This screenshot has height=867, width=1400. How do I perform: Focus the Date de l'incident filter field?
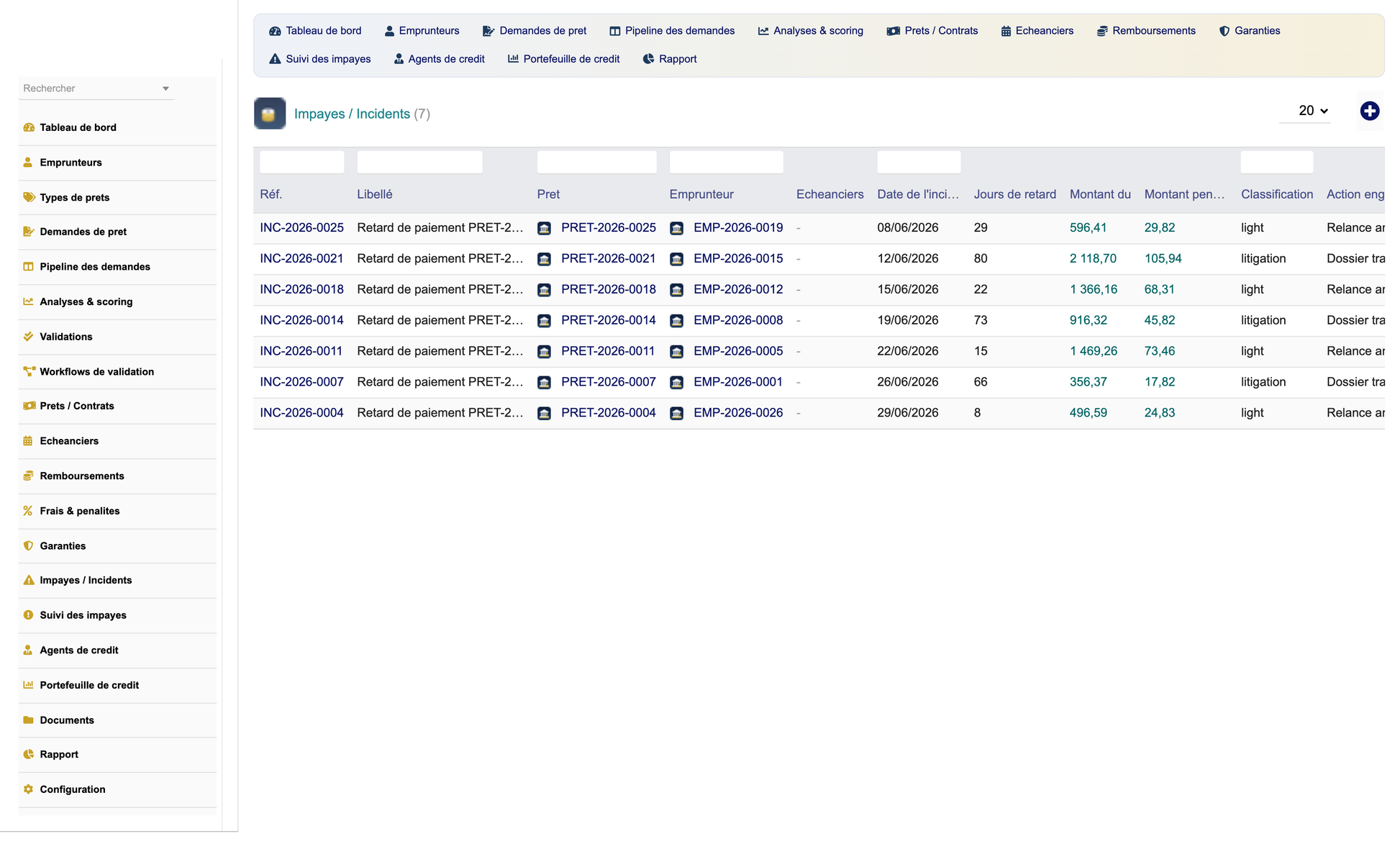[x=919, y=163]
